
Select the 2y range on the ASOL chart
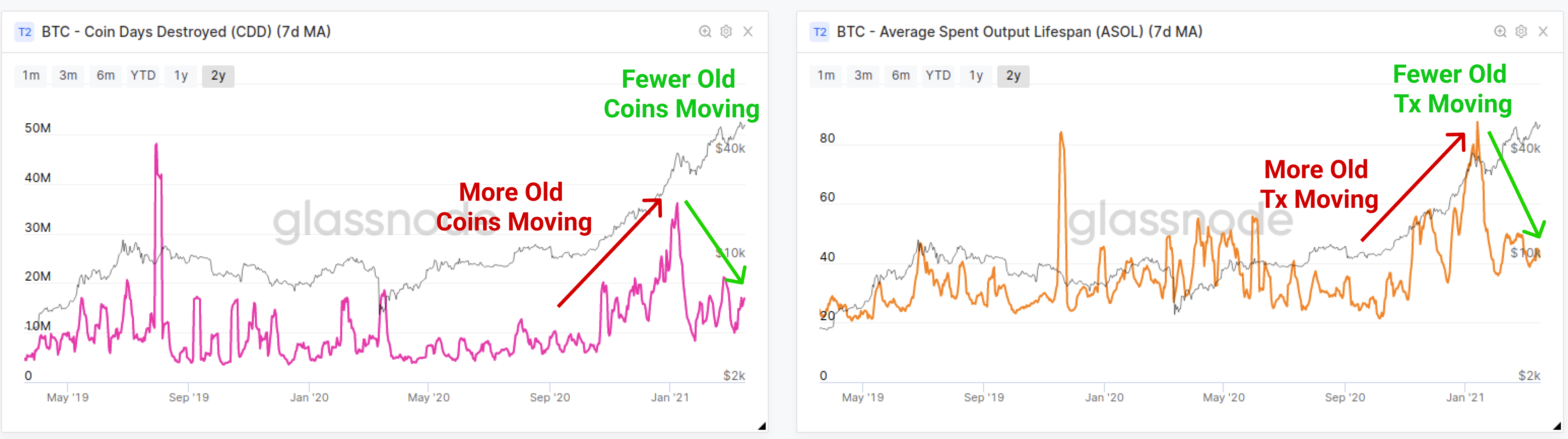1013,75
